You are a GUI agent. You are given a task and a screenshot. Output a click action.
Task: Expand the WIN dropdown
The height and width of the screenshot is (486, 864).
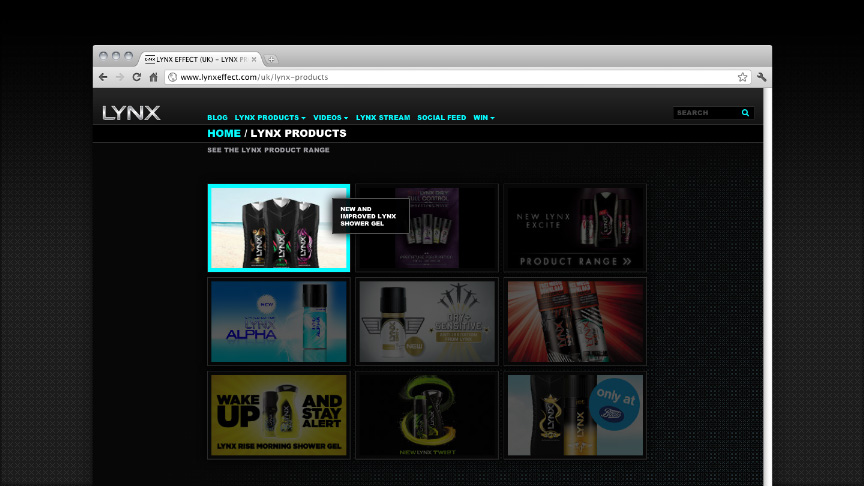click(484, 117)
